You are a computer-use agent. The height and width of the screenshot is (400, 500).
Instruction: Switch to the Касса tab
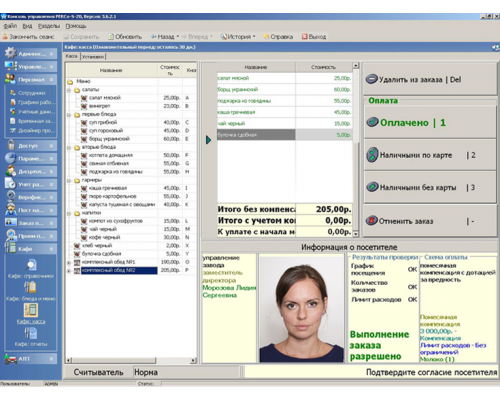coord(72,56)
